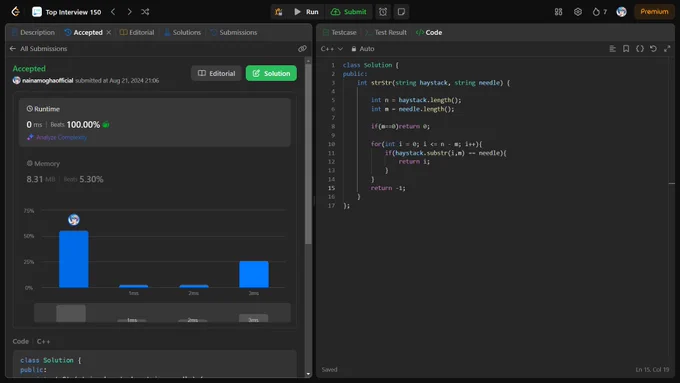This screenshot has height=383, width=680.
Task: Click the chart range slider at 3ms
Action: pos(253,318)
